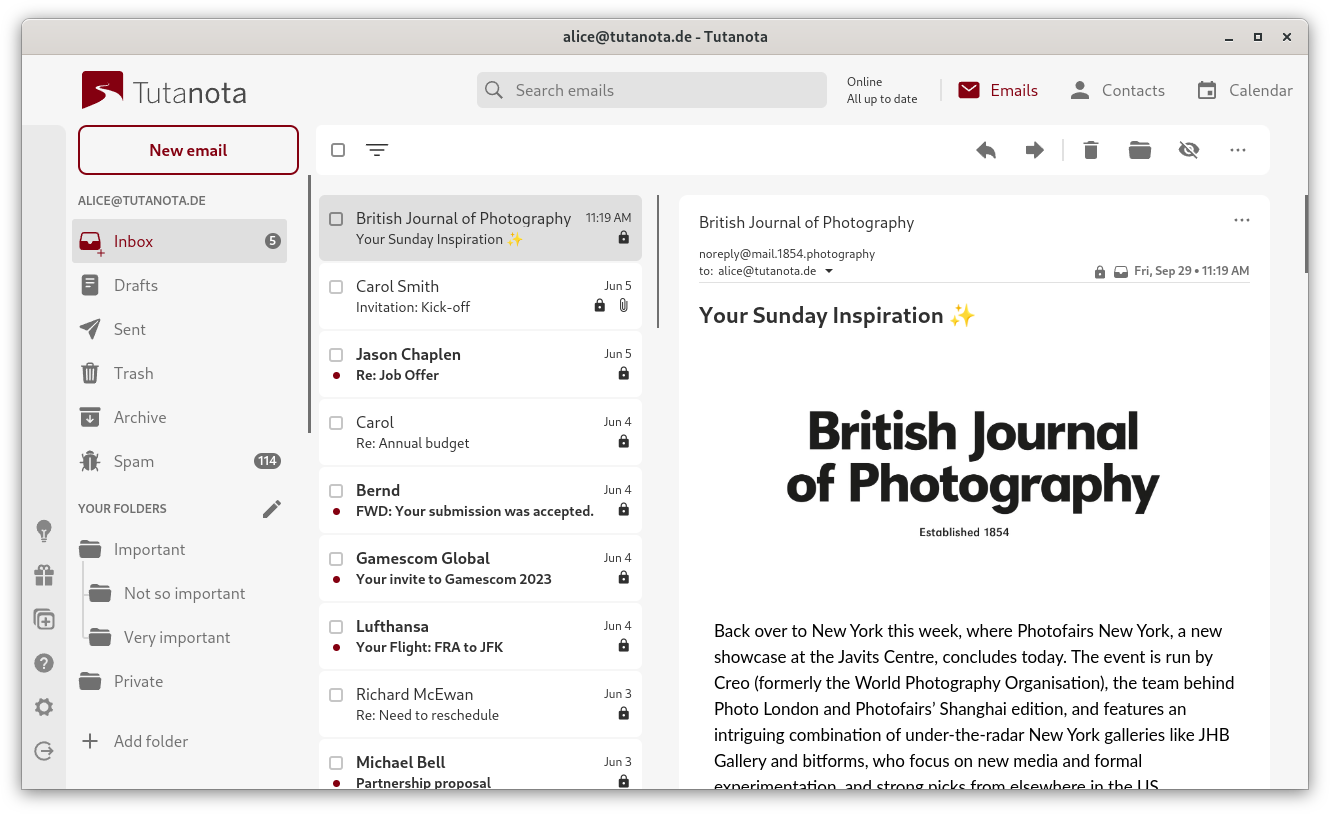
Task: Open the Your invite to Gamescom 2023 email
Action: [480, 568]
